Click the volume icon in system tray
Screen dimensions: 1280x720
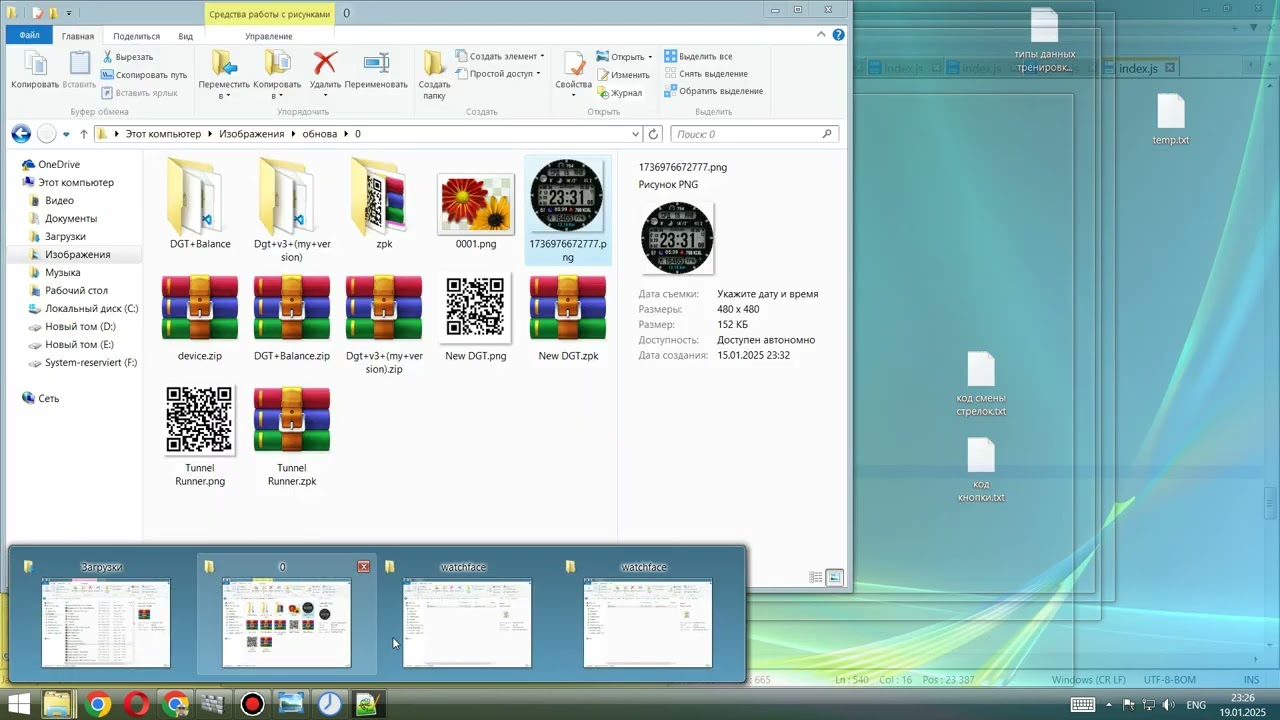click(1169, 705)
